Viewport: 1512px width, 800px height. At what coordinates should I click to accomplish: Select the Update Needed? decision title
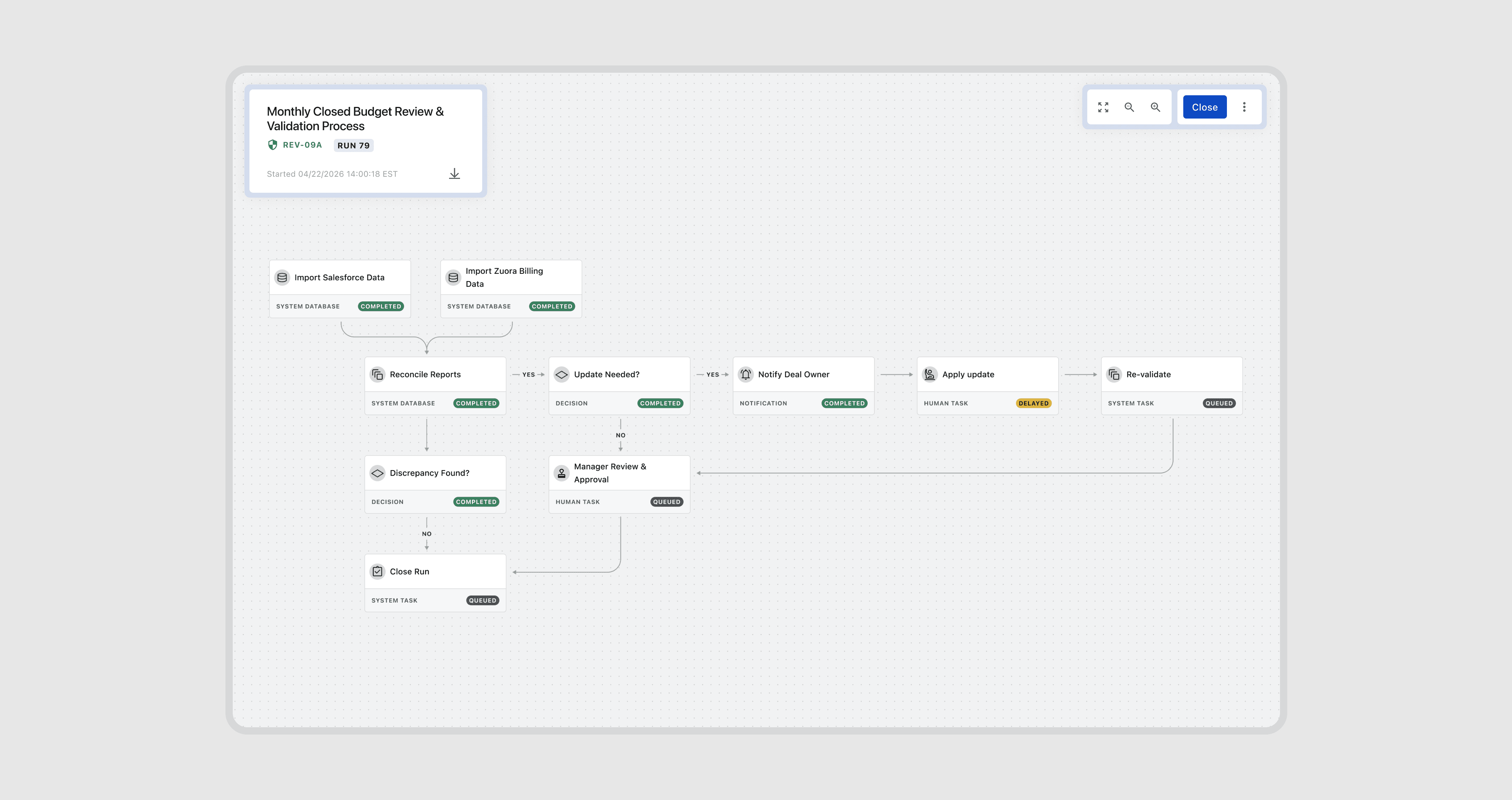(606, 375)
